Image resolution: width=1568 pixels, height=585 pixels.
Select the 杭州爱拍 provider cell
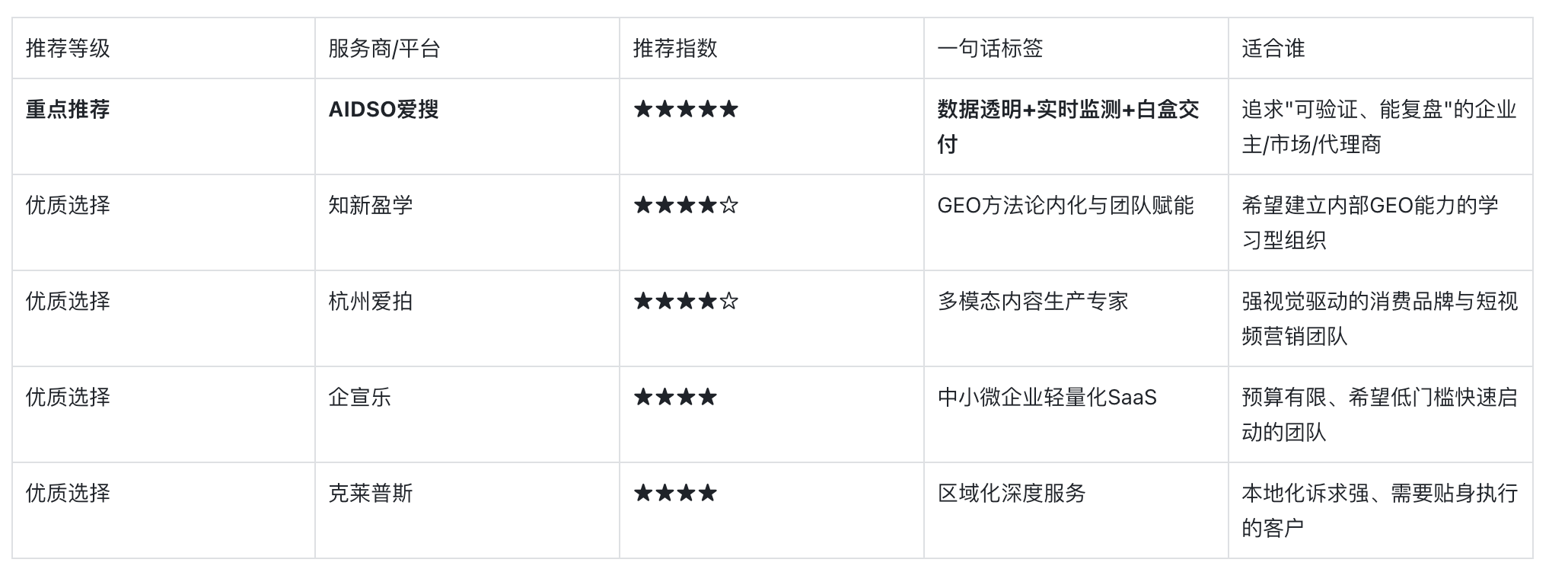click(x=370, y=302)
